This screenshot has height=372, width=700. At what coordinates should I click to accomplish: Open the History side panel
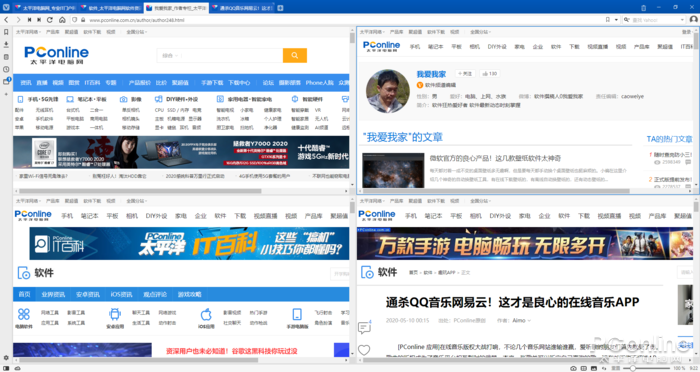pos(6,69)
